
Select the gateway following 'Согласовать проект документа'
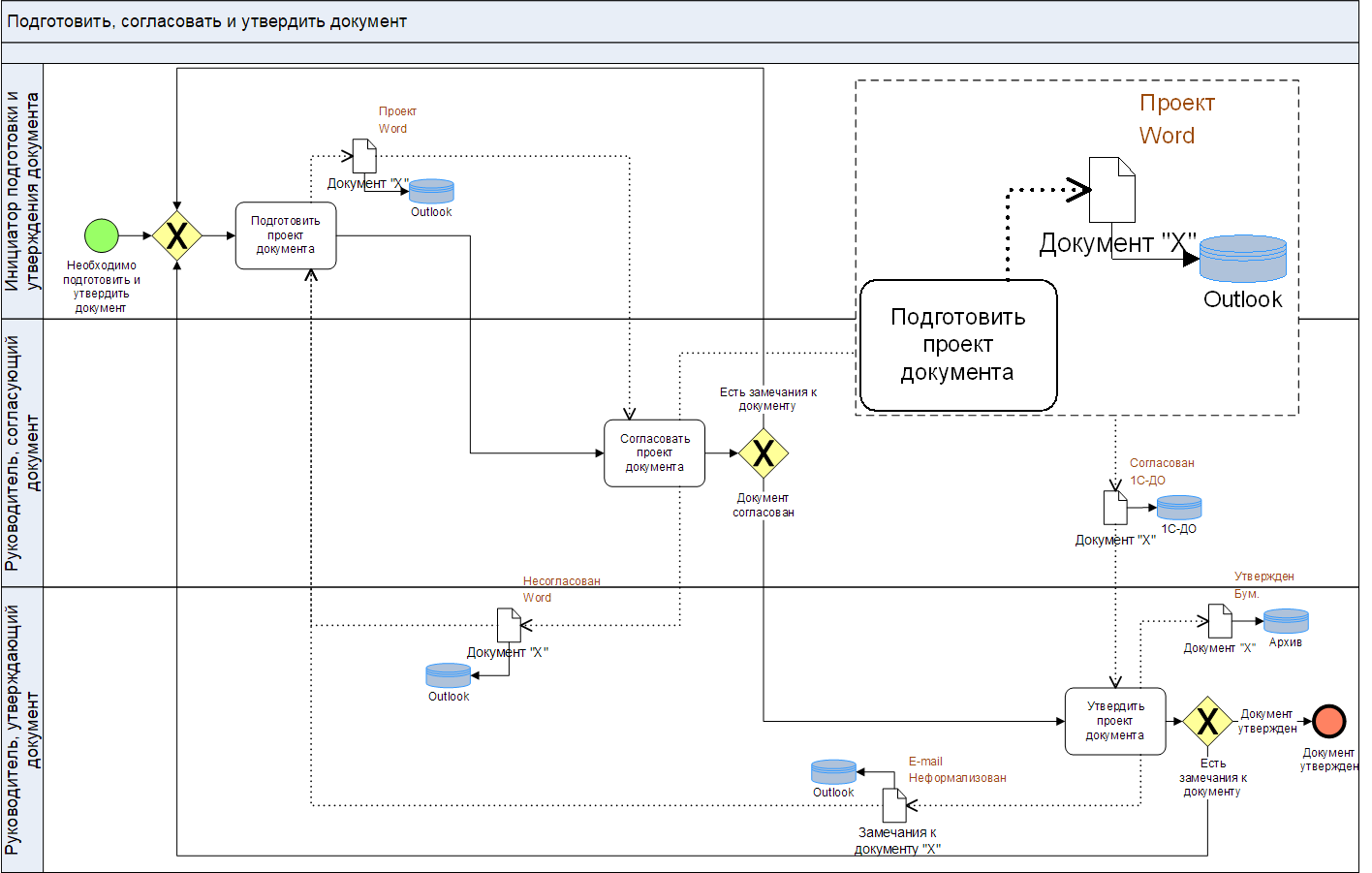coord(764,452)
